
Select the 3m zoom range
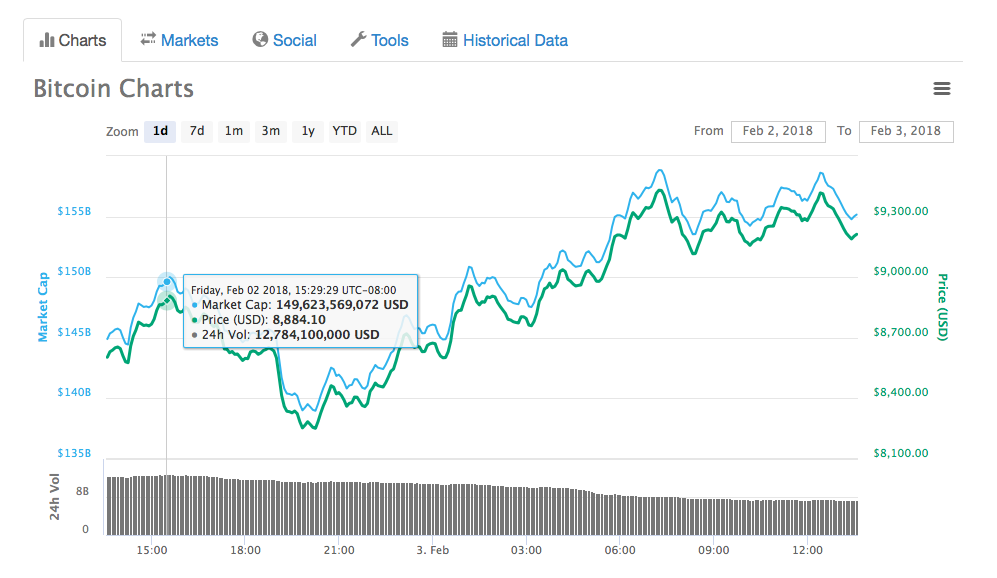click(269, 131)
